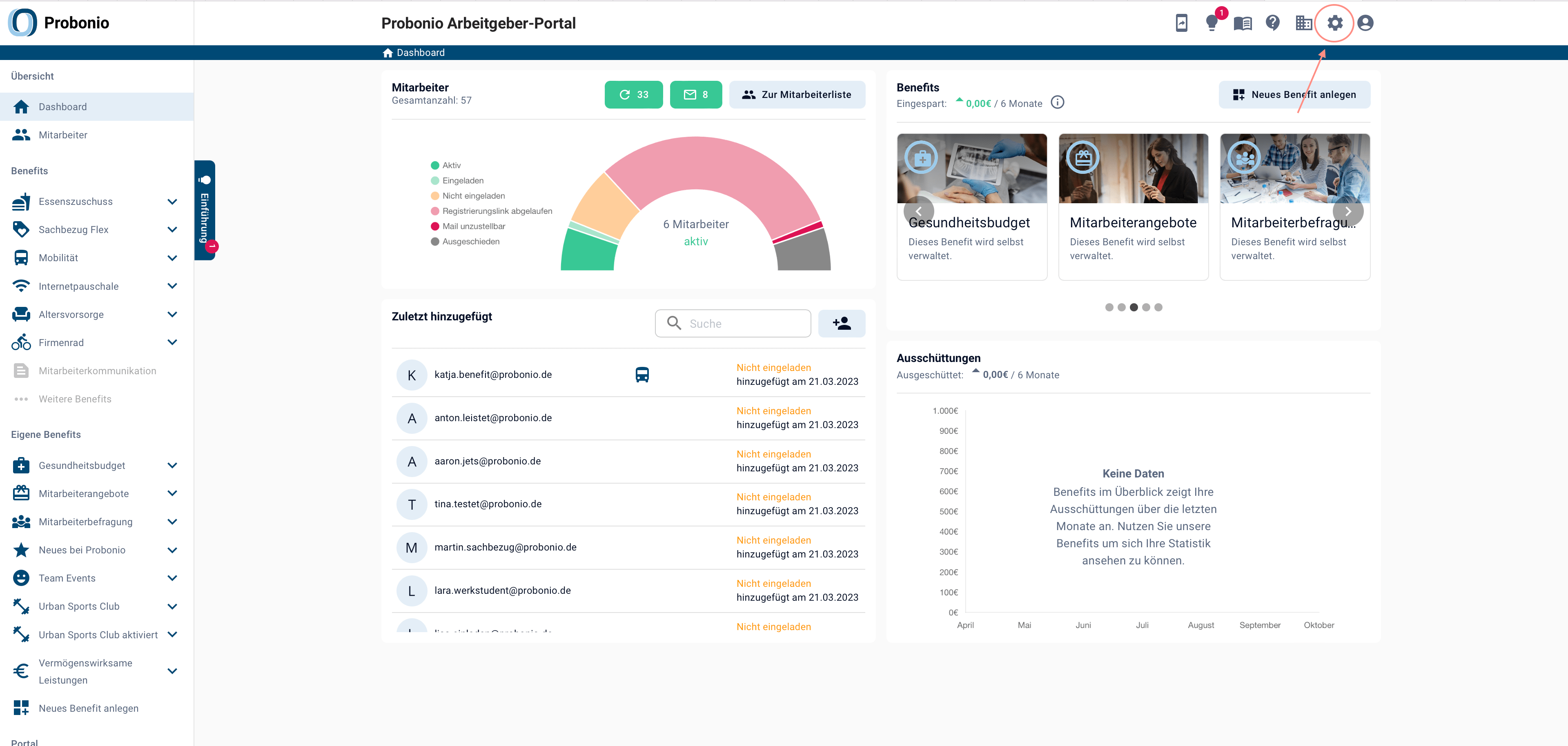Select the second carousel dot under the benefit cards
Viewport: 1568px width, 746px height.
(1121, 307)
